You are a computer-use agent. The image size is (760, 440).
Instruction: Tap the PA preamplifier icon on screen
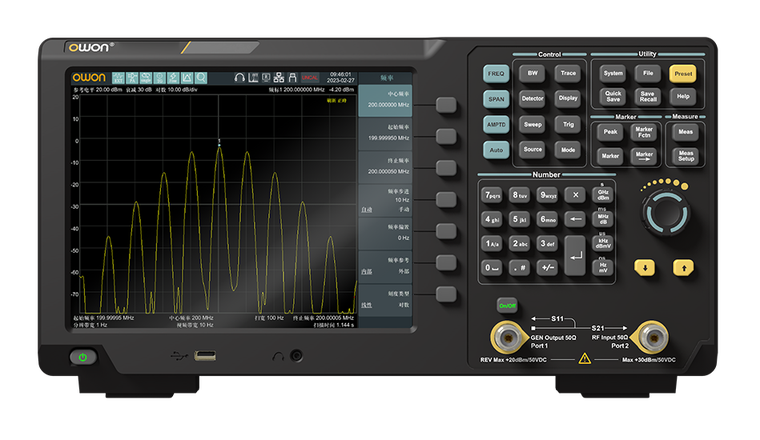pos(132,78)
